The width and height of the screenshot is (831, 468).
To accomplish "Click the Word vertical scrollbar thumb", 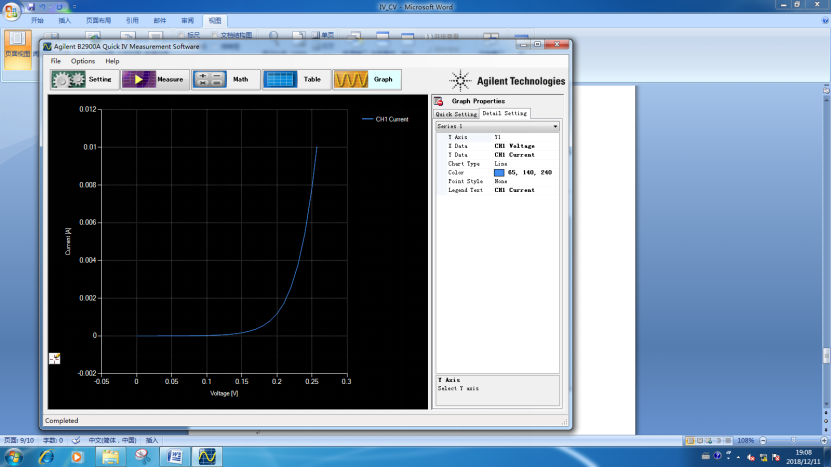I will [x=826, y=355].
